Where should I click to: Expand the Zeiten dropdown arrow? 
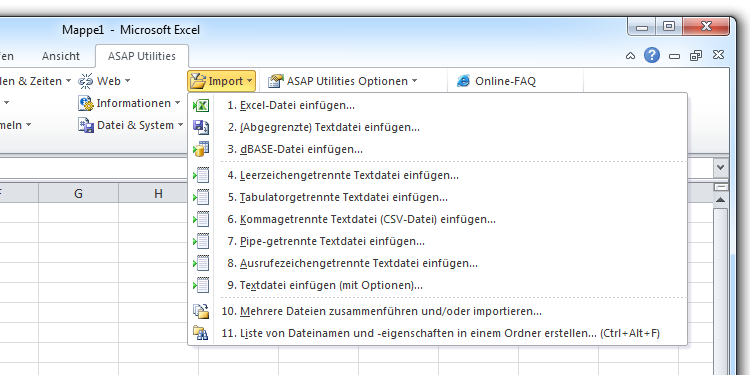(68, 81)
